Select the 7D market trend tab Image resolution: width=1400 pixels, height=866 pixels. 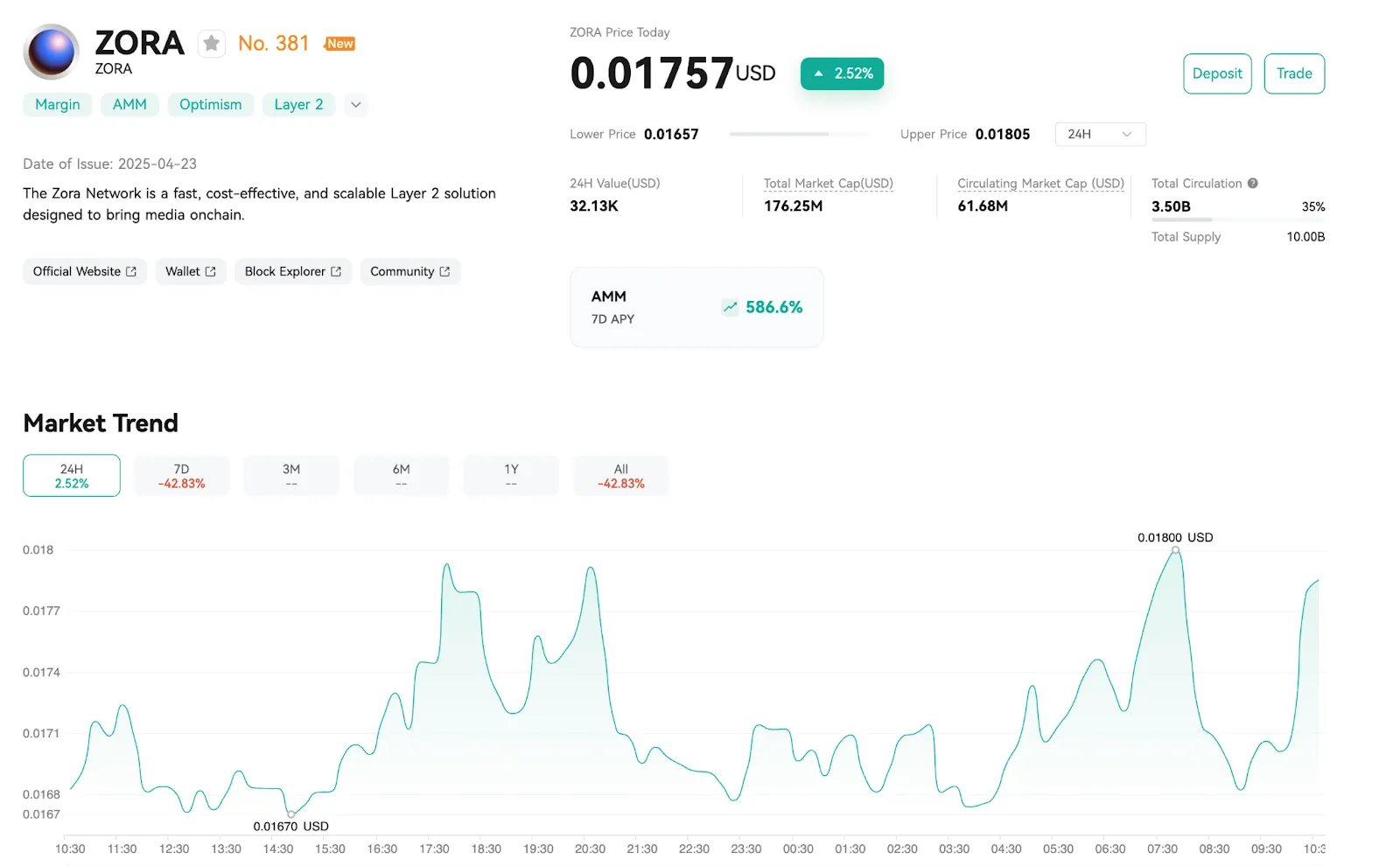pos(181,476)
